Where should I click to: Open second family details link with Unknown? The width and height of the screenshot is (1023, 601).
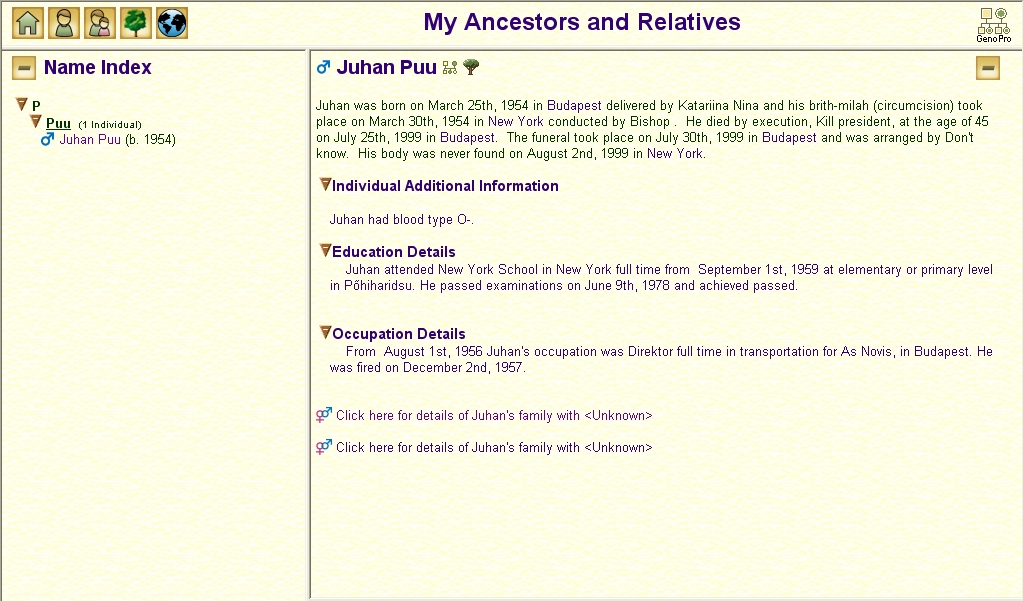point(494,448)
